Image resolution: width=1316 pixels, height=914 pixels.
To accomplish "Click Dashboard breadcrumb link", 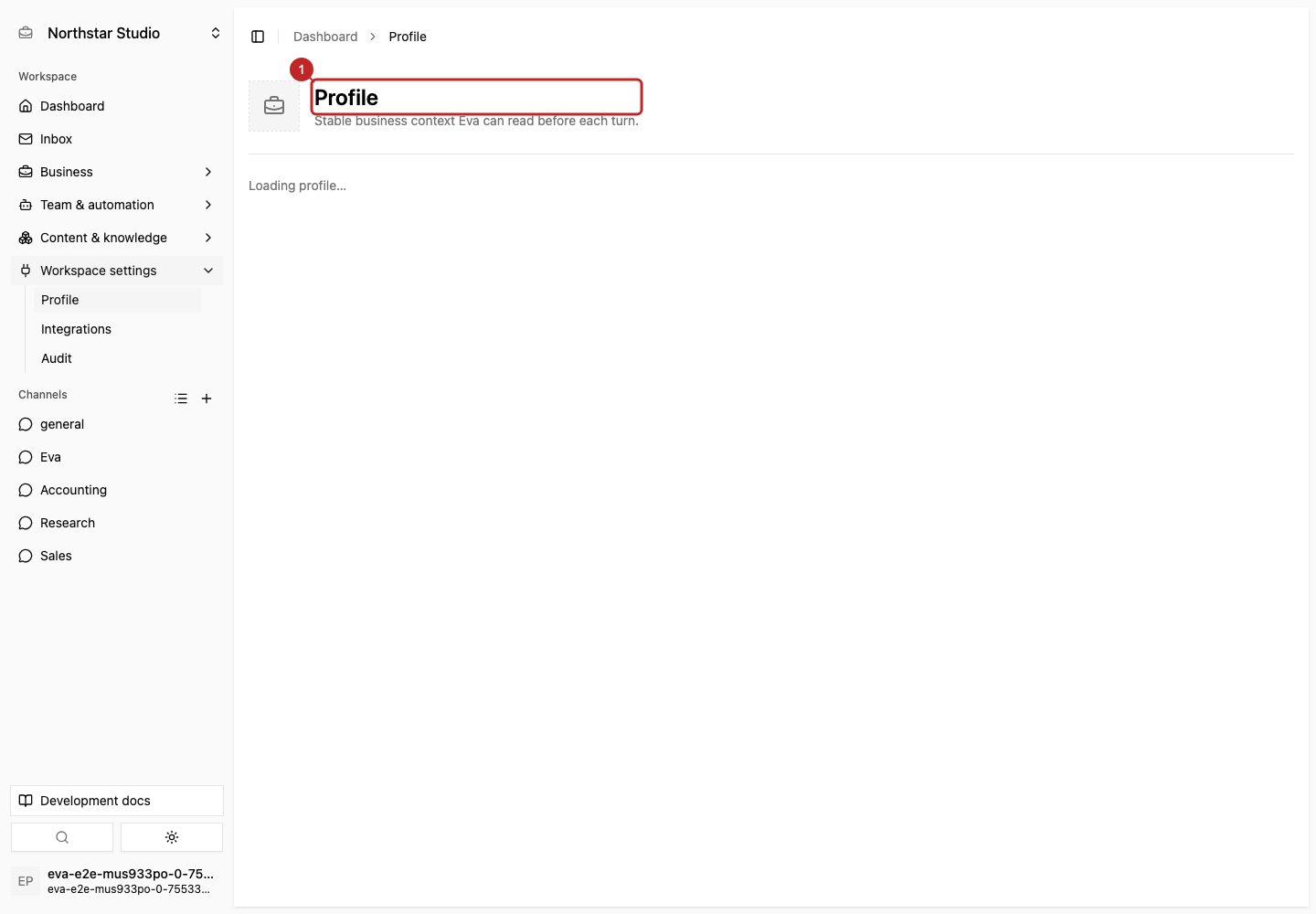I will pos(325,37).
